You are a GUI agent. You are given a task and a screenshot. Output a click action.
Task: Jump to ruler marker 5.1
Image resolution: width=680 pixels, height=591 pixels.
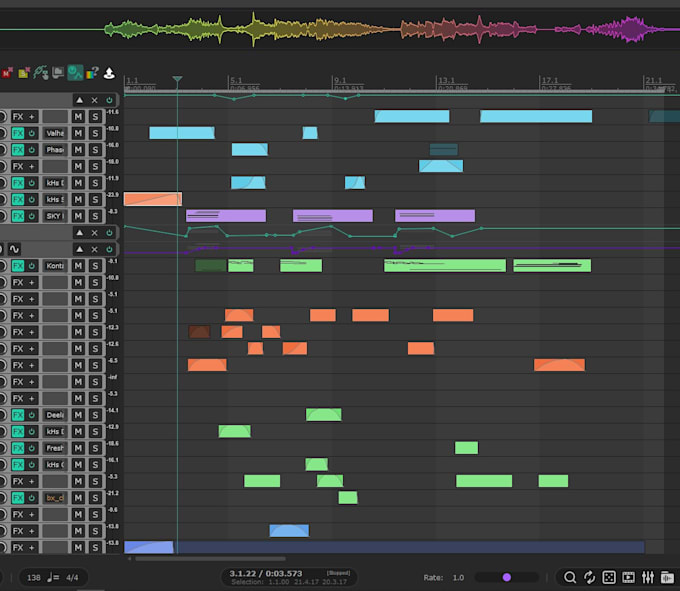click(x=236, y=81)
